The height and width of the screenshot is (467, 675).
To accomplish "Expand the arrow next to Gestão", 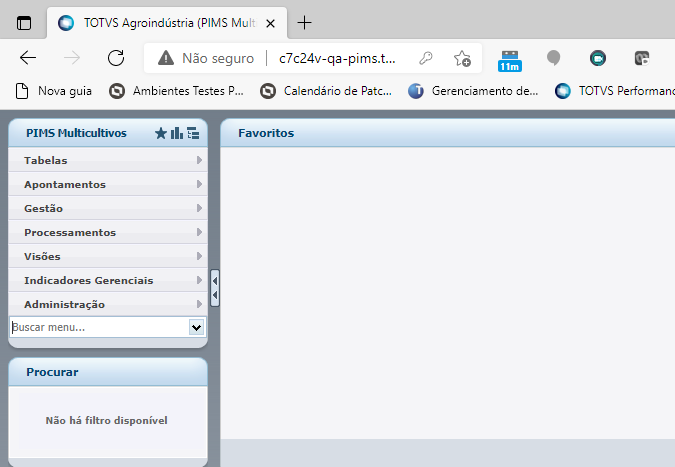I will coord(199,208).
